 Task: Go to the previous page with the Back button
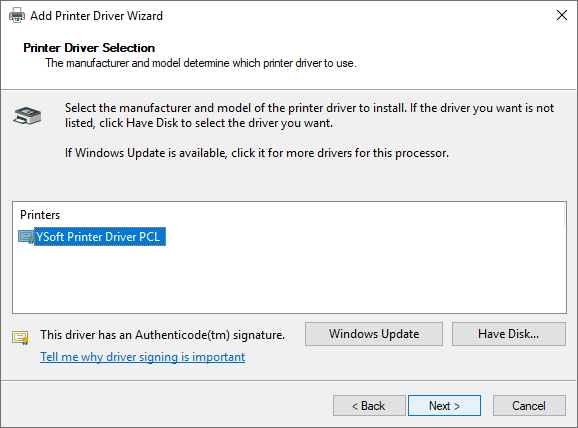[x=369, y=406]
